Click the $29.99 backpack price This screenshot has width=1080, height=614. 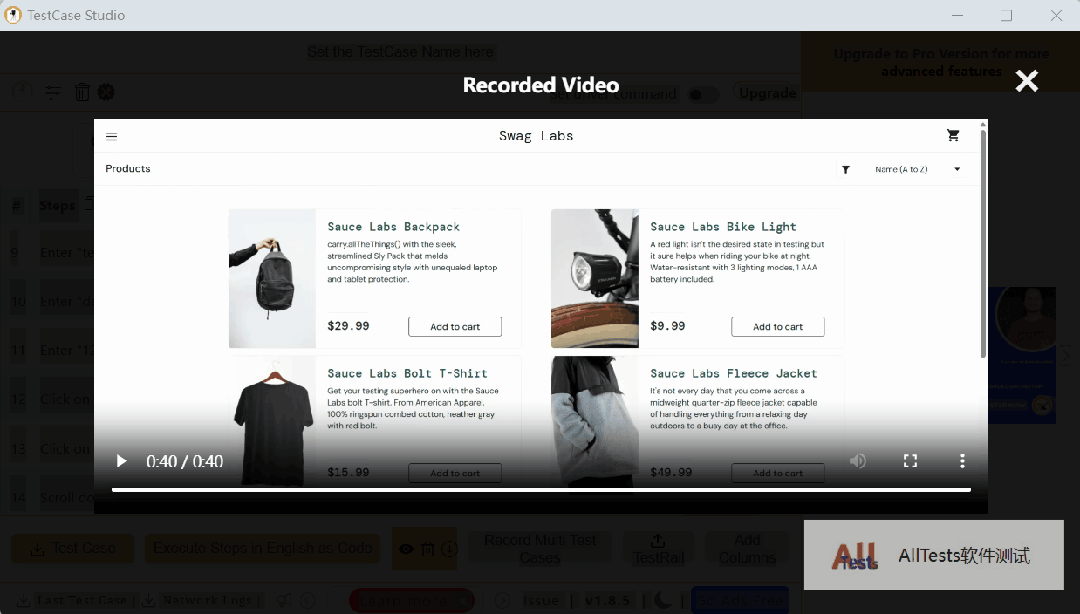pos(348,326)
